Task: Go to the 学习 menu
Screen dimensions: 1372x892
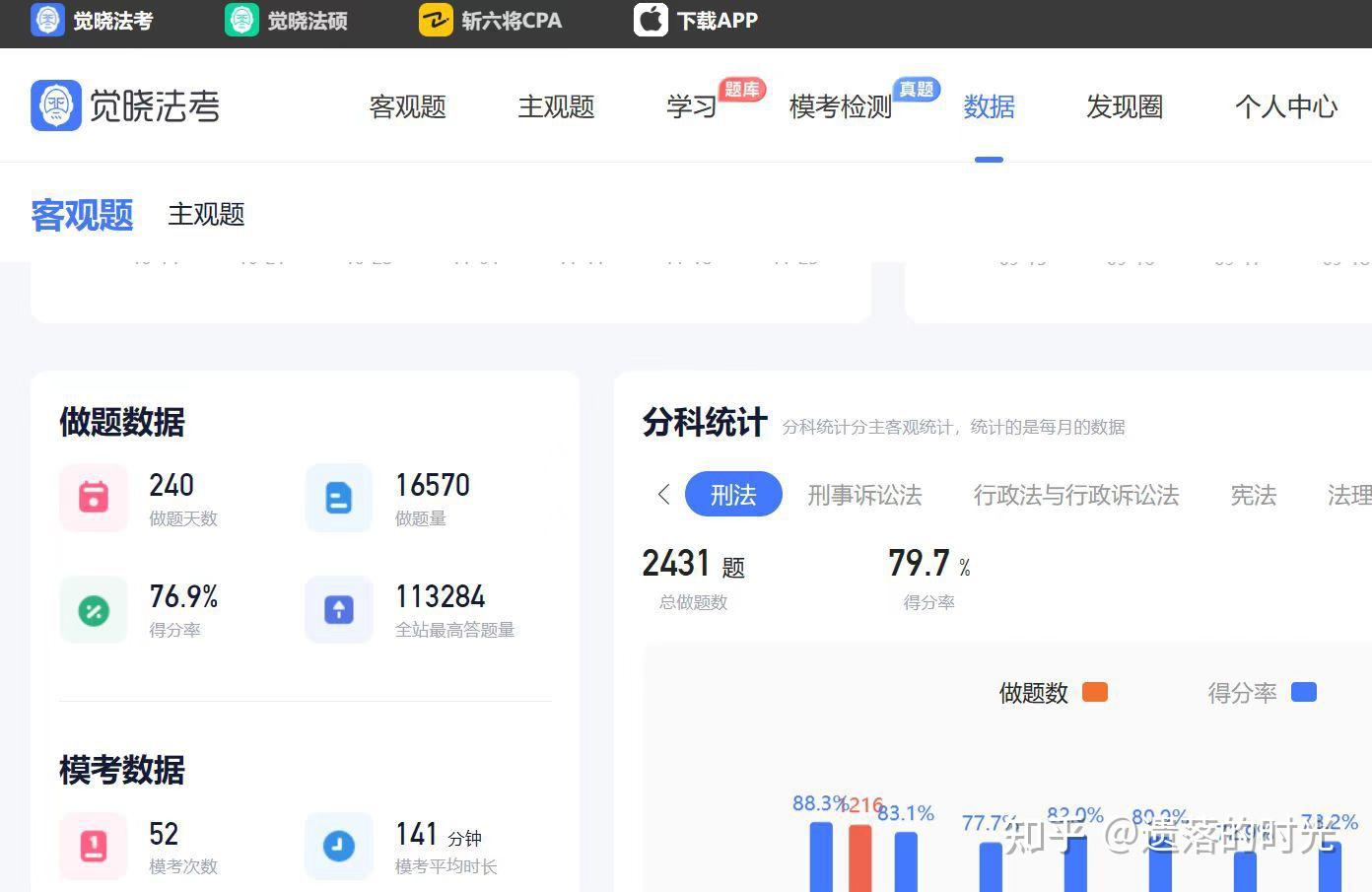Action: click(x=691, y=106)
